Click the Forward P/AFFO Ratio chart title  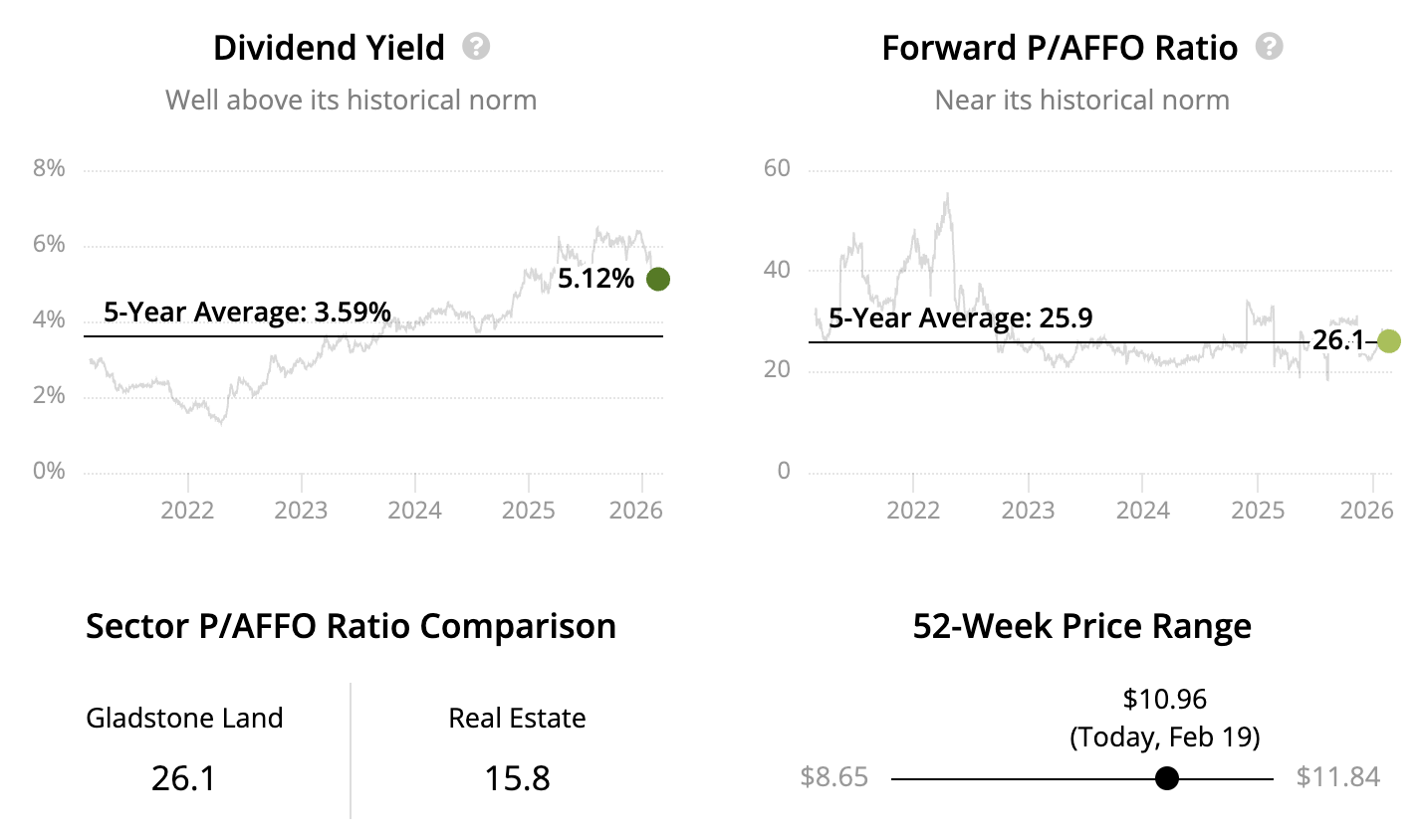click(x=1060, y=48)
